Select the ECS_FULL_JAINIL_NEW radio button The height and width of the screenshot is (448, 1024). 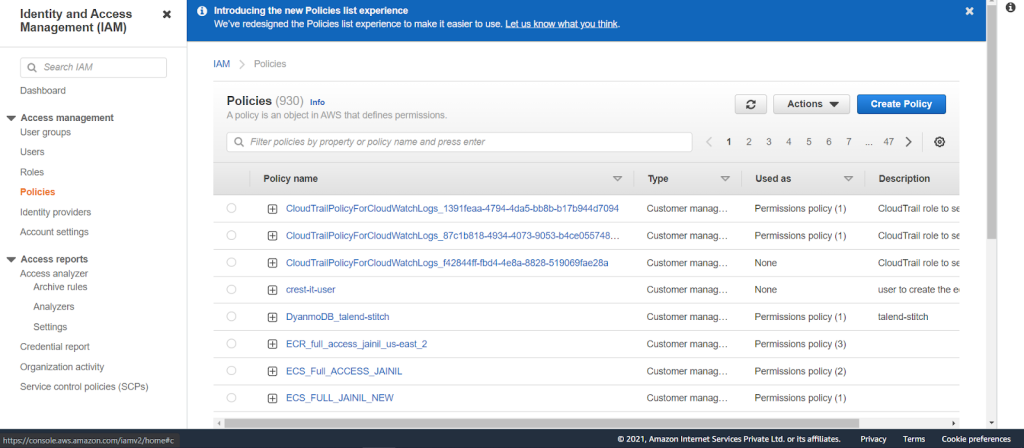coord(231,398)
